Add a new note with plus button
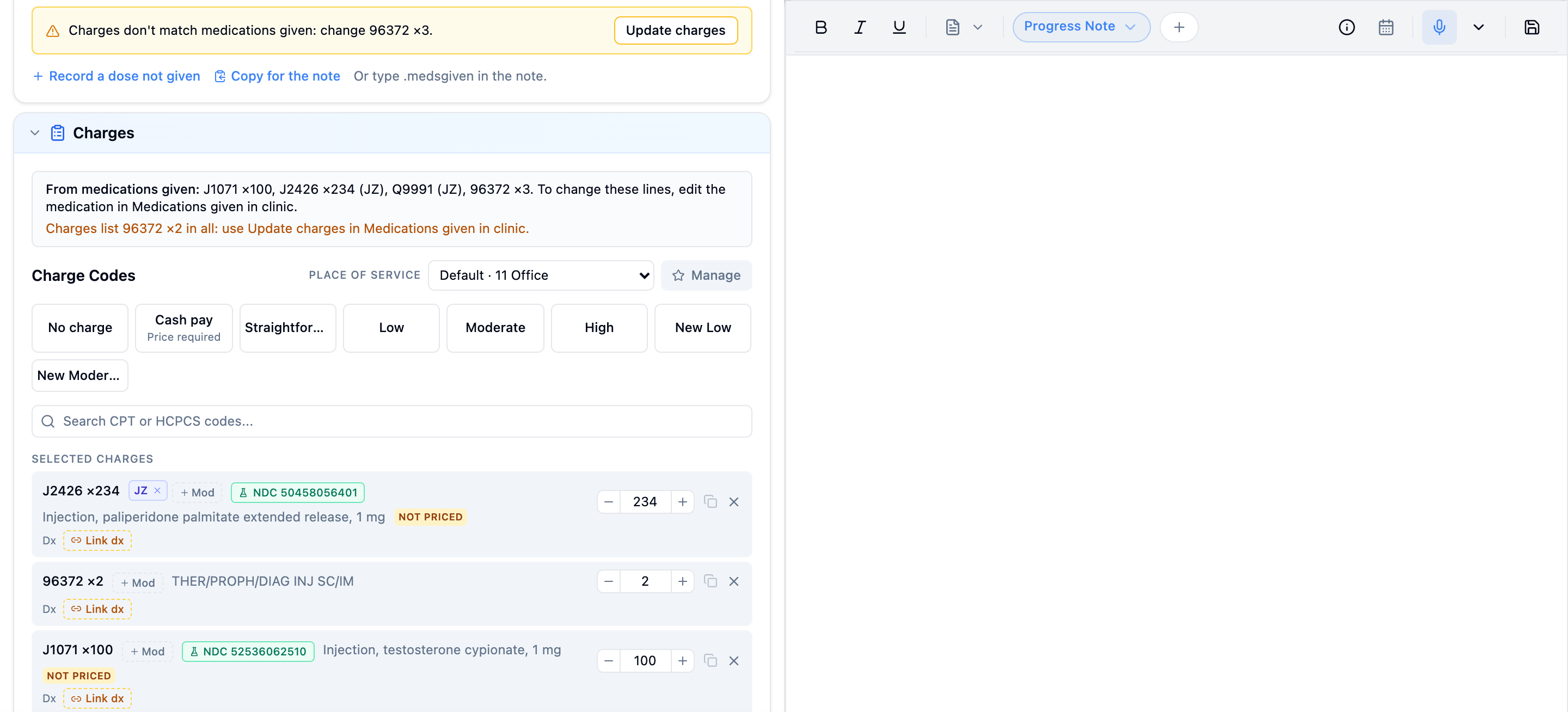This screenshot has height=712, width=1568. coord(1178,27)
